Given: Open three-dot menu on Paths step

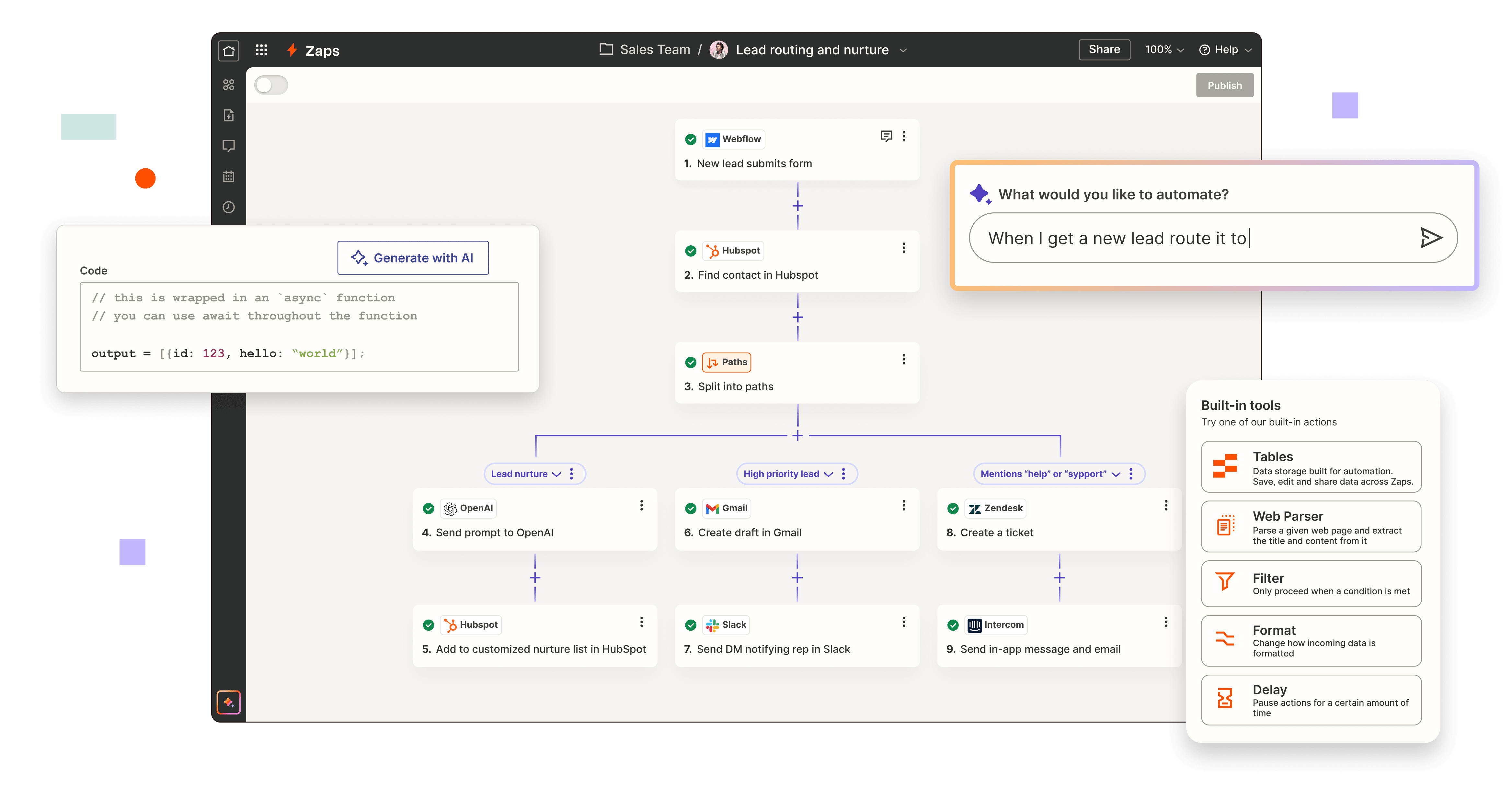Looking at the screenshot, I should click(x=903, y=360).
